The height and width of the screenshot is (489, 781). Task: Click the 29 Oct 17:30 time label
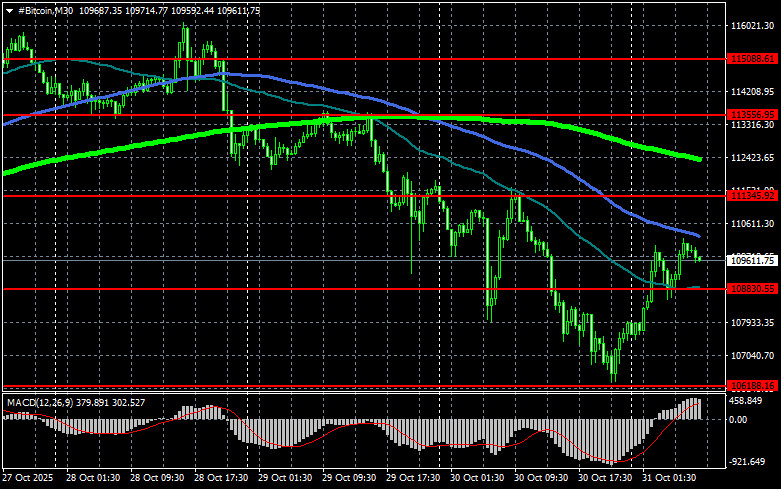413,478
